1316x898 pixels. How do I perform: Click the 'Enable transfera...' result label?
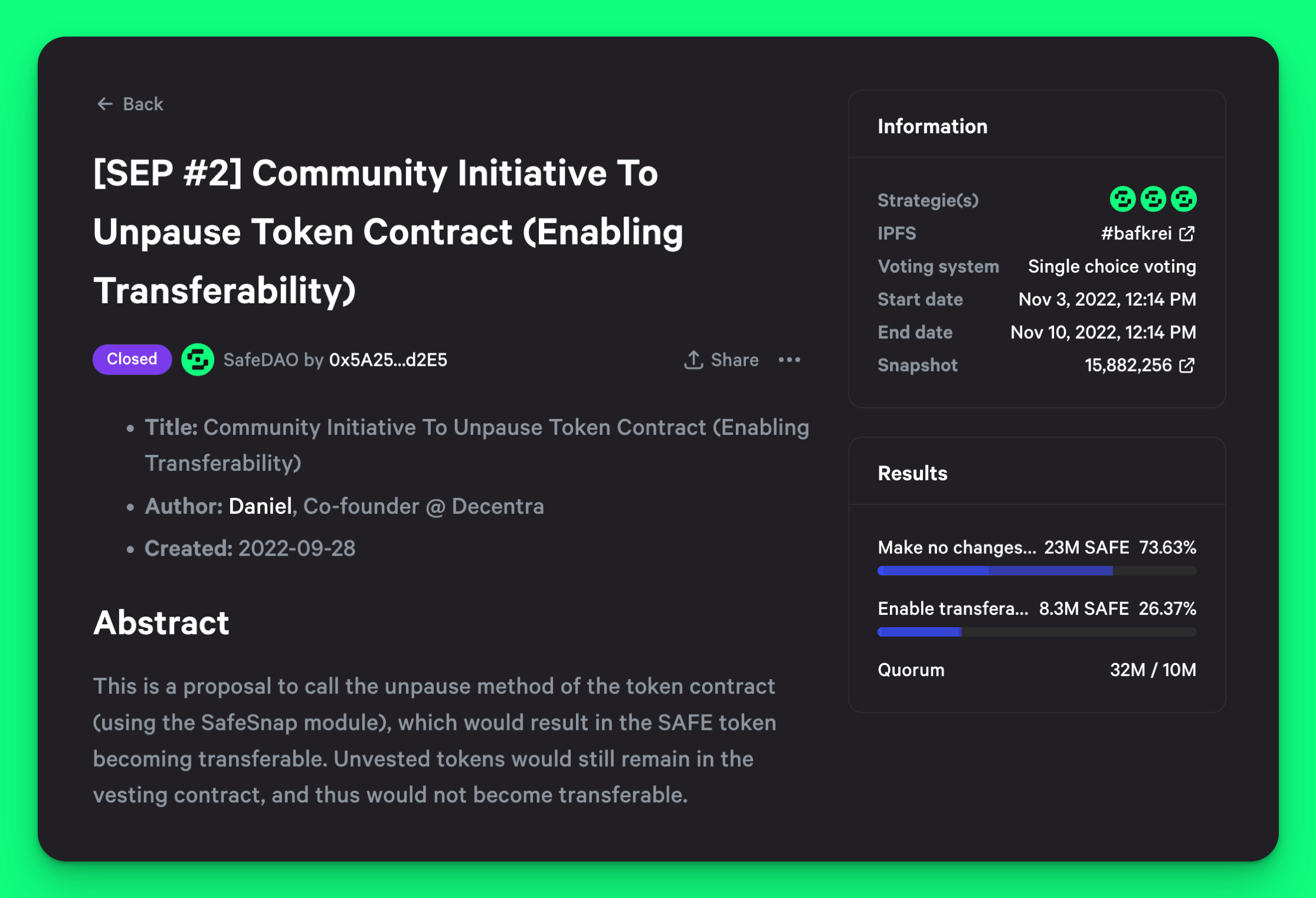(953, 608)
